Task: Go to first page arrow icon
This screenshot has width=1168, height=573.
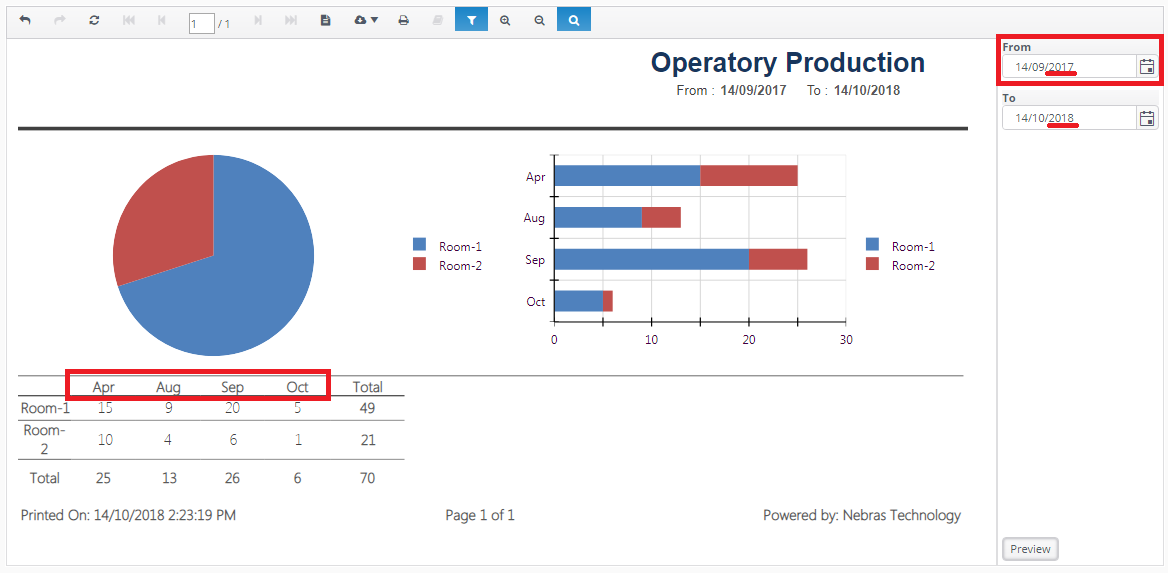Action: 128,20
